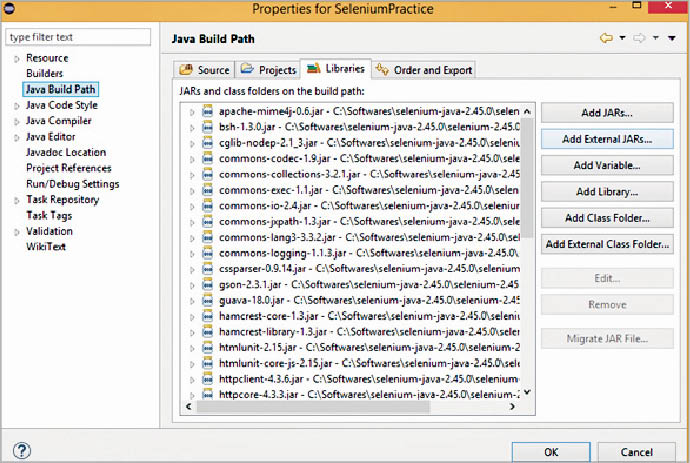This screenshot has height=463, width=690.
Task: Expand the Java Compiler node
Action: coord(16,121)
